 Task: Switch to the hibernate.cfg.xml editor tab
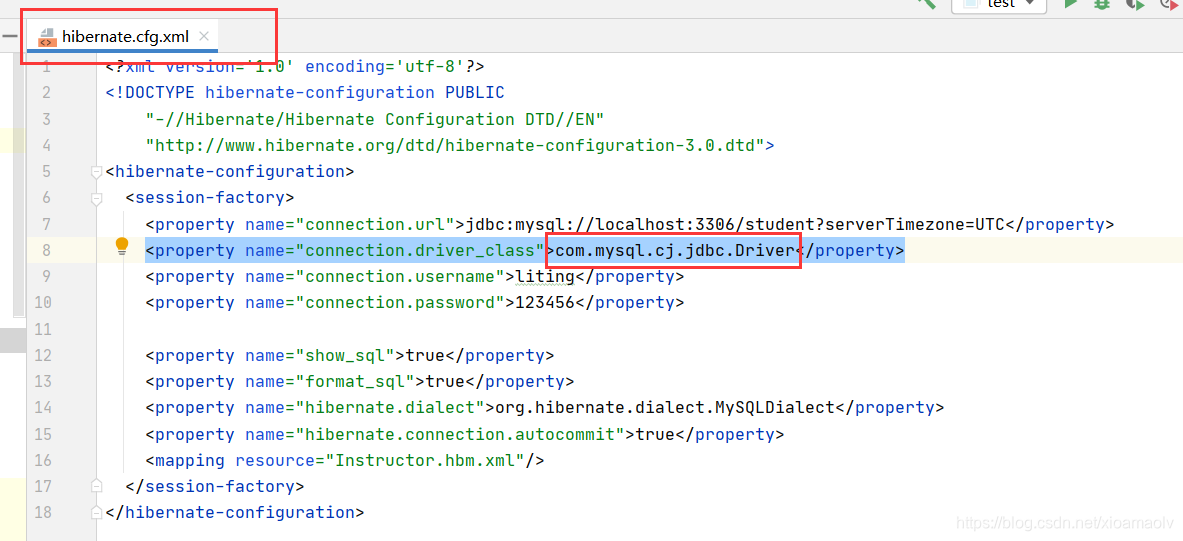click(124, 36)
